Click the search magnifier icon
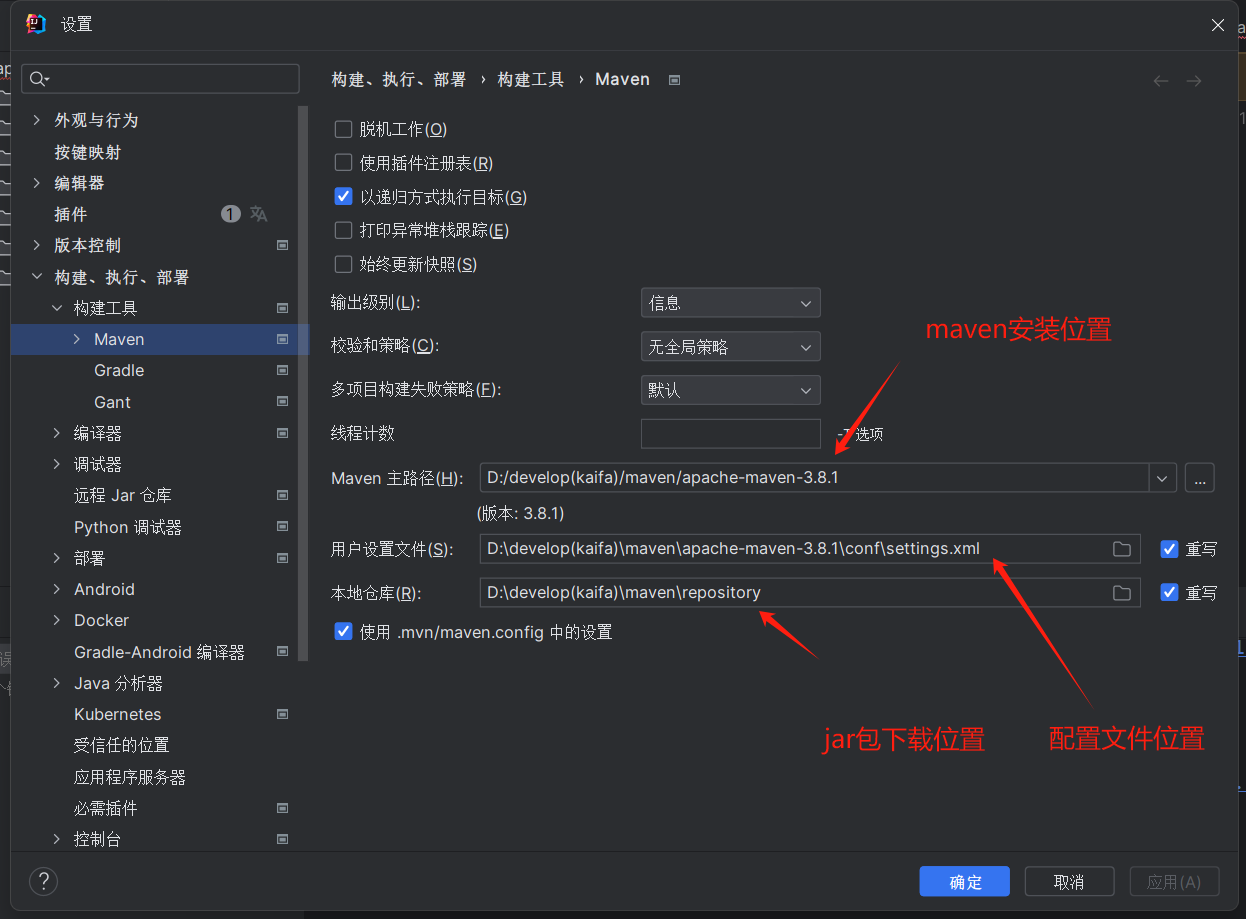 click(37, 79)
